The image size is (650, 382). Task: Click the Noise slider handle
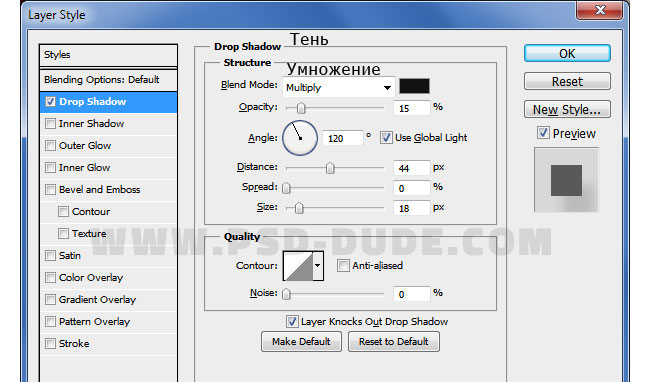click(x=286, y=294)
